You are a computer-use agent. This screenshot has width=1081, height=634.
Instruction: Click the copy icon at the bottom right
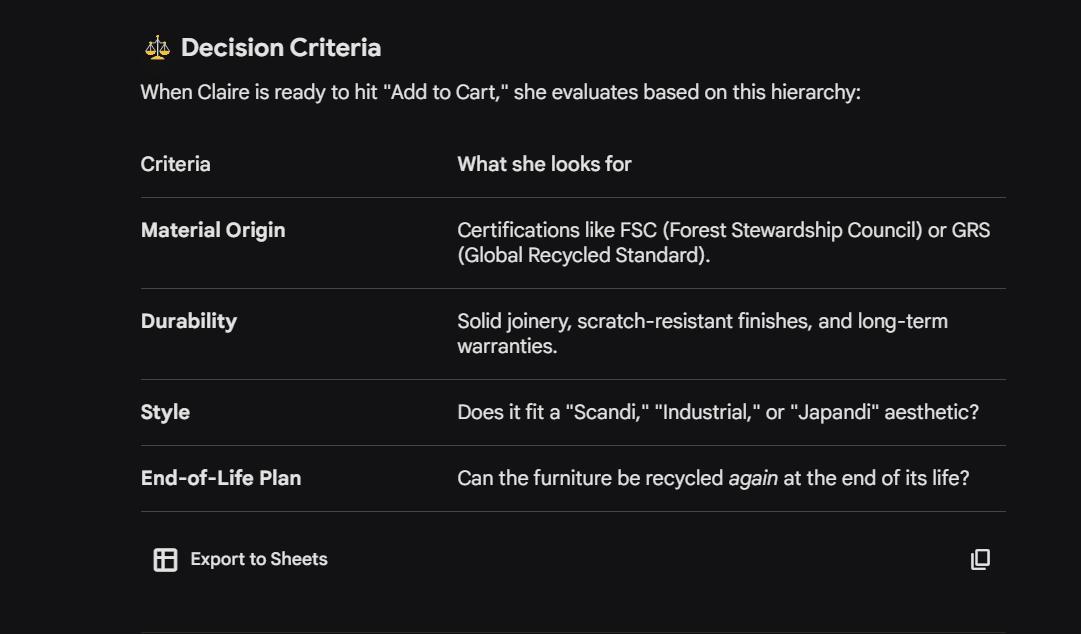981,560
